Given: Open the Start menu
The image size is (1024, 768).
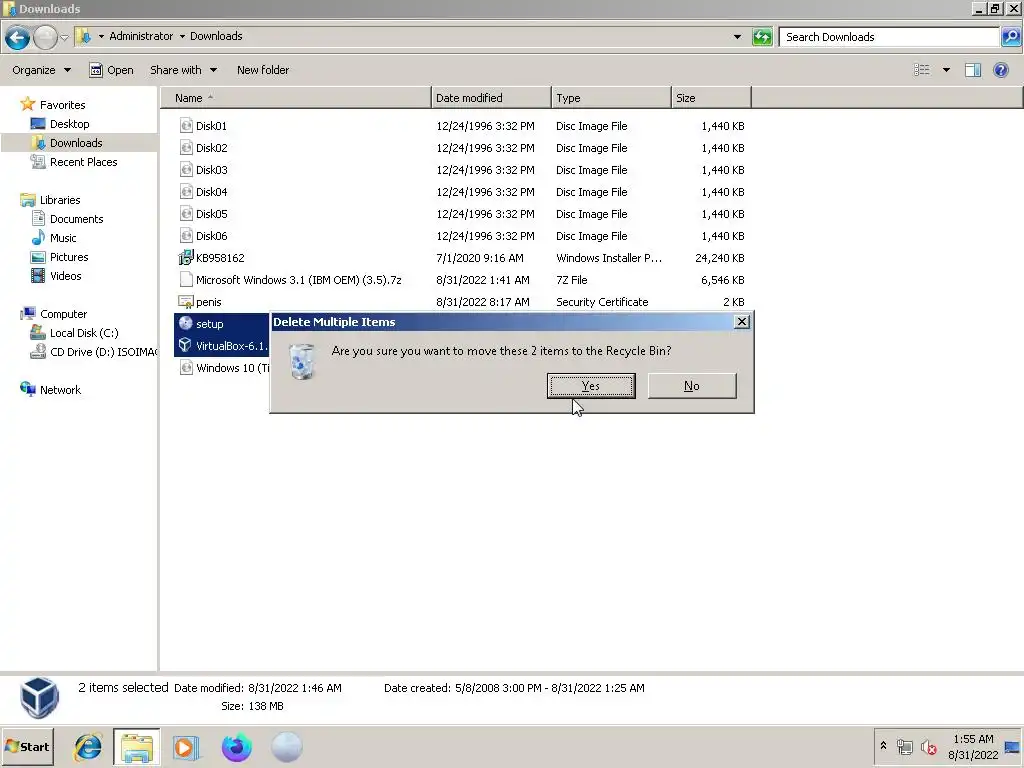Looking at the screenshot, I should [x=27, y=747].
